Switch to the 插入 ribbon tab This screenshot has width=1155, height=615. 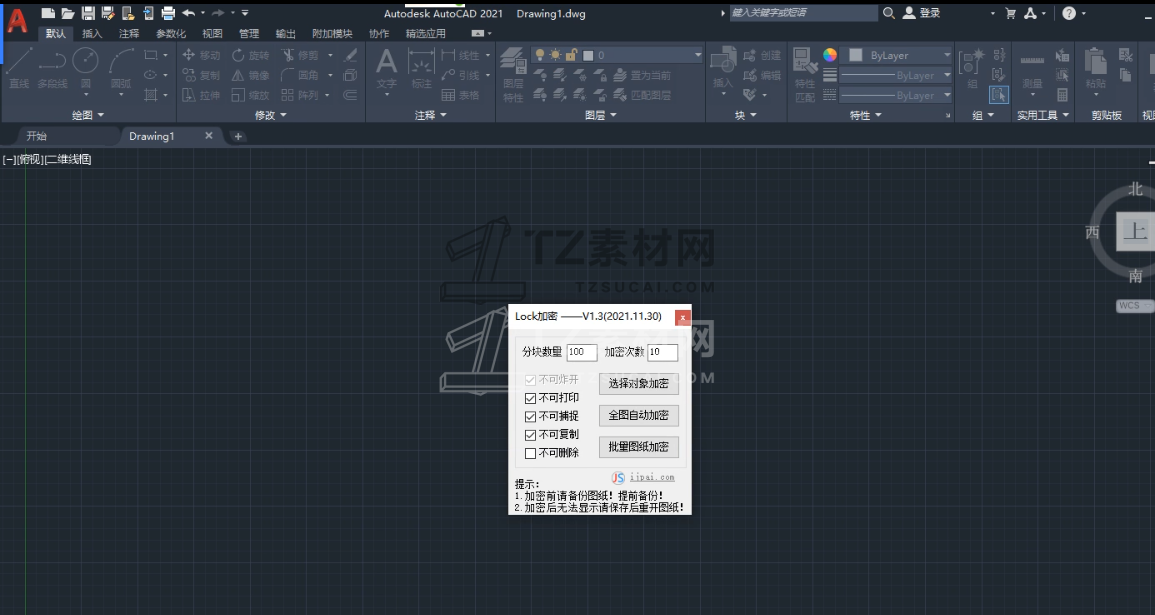92,33
